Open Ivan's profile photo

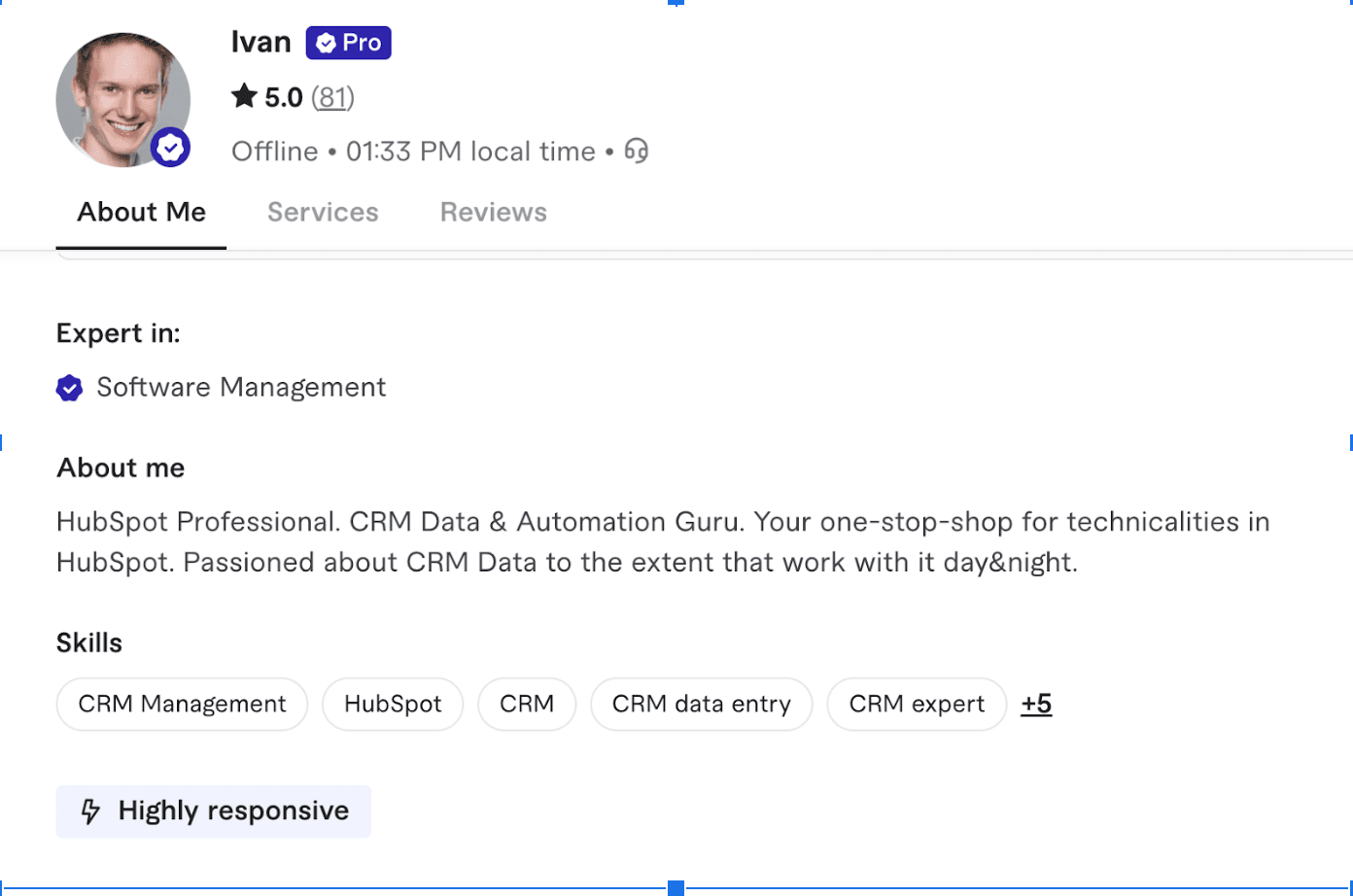tap(121, 97)
